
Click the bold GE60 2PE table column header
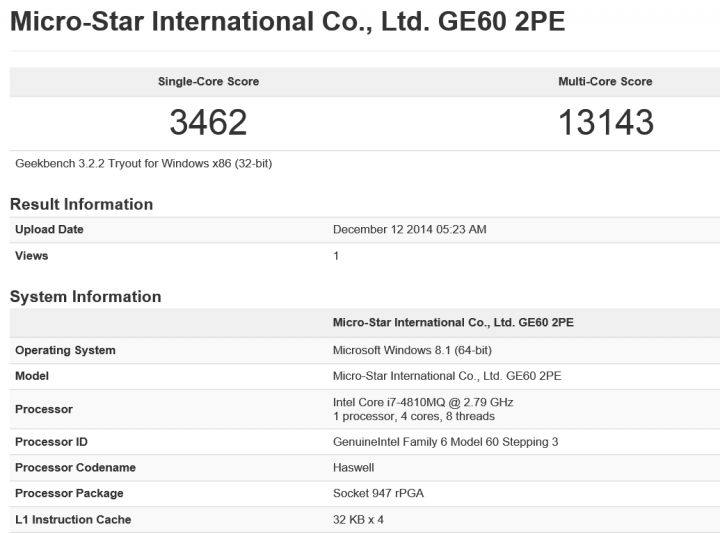(x=453, y=322)
